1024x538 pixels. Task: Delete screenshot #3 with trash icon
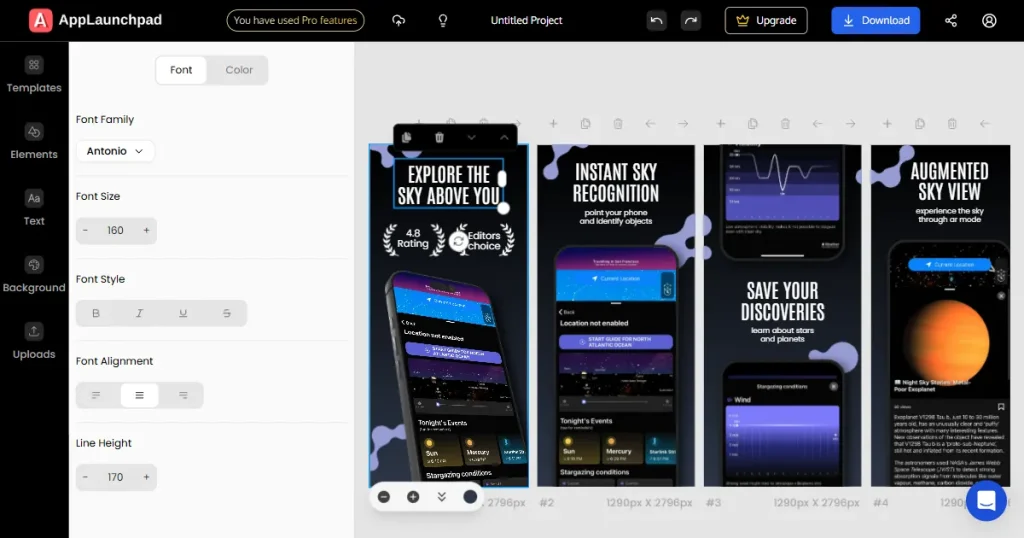(785, 123)
